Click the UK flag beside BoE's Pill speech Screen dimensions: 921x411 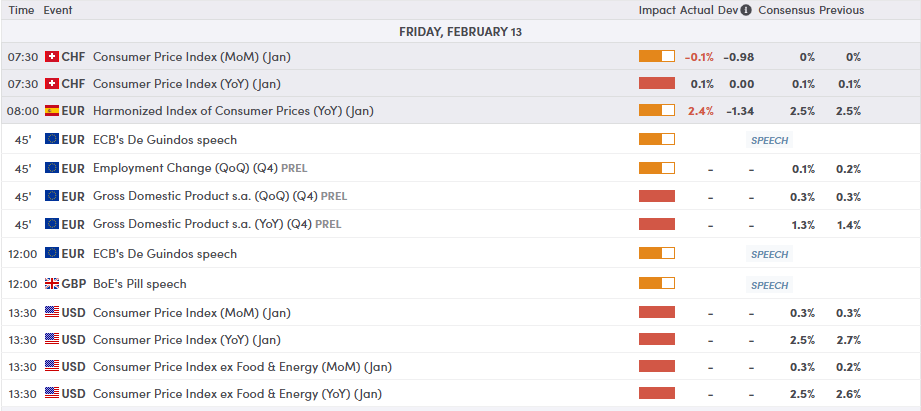click(52, 284)
